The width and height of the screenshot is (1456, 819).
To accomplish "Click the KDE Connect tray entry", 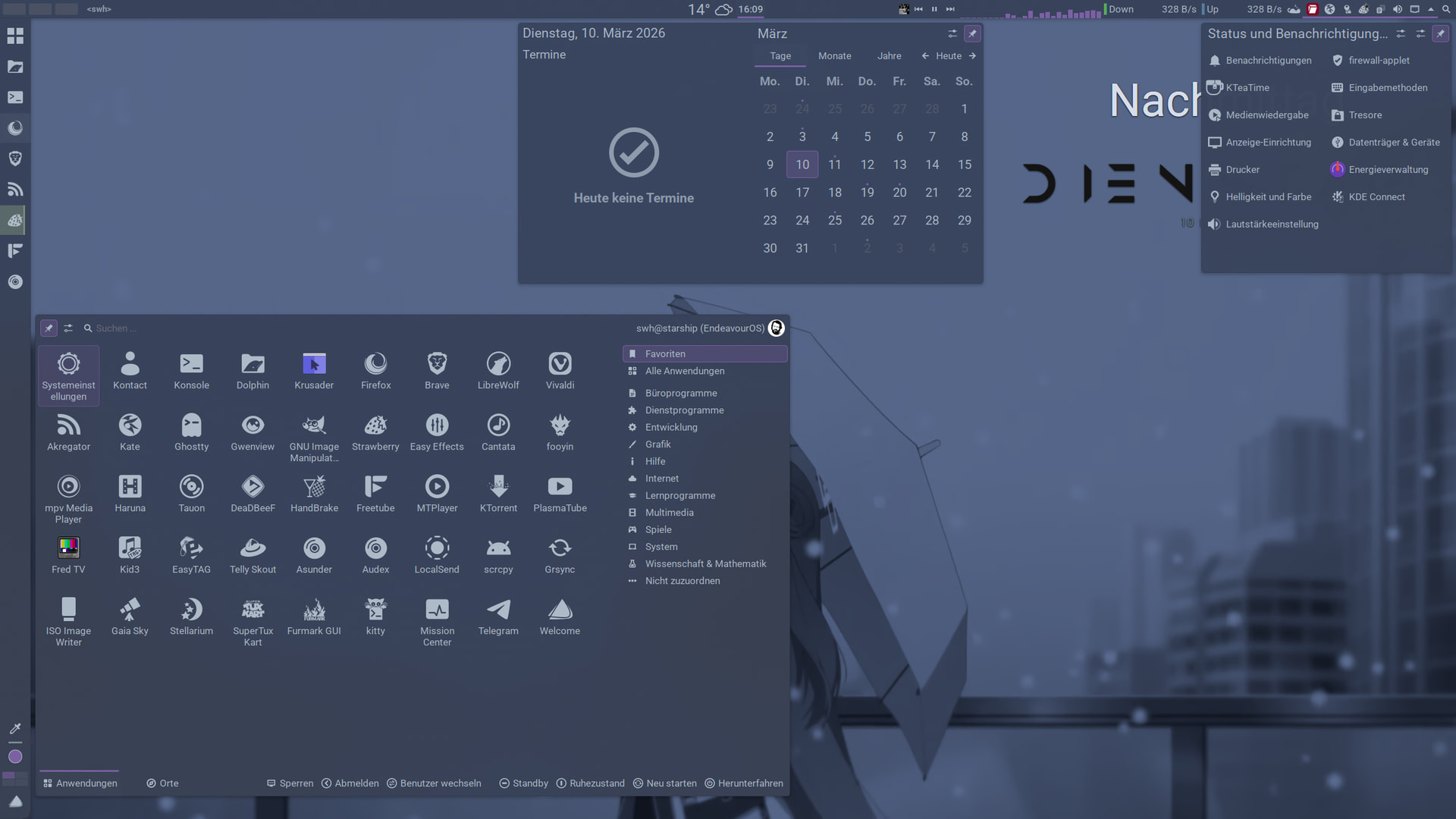I will click(1376, 197).
